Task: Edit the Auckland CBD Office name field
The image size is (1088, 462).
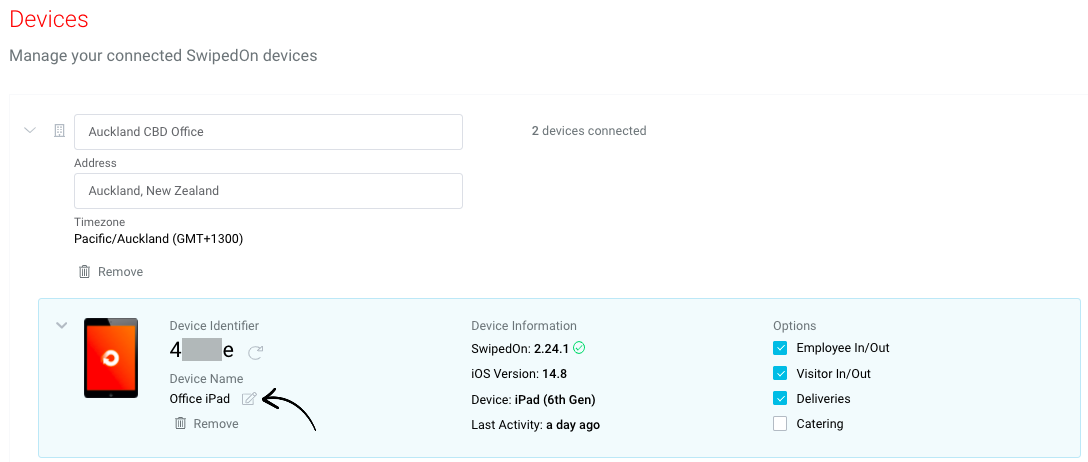Action: click(x=268, y=132)
